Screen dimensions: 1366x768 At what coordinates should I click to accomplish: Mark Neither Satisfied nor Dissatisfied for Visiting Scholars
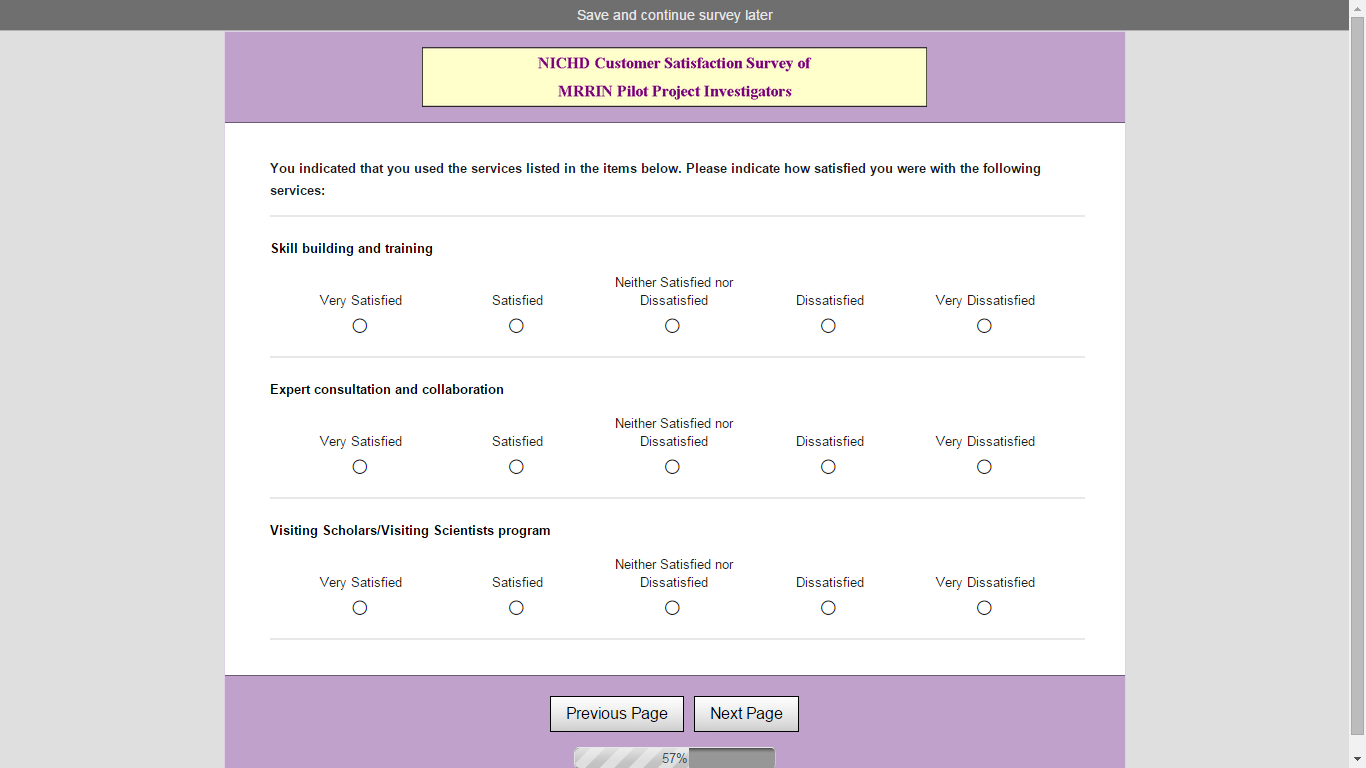tap(672, 608)
